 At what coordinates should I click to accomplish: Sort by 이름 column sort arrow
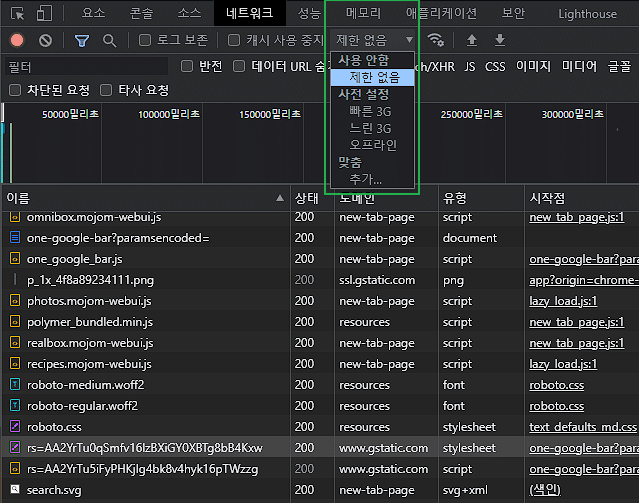click(x=280, y=198)
